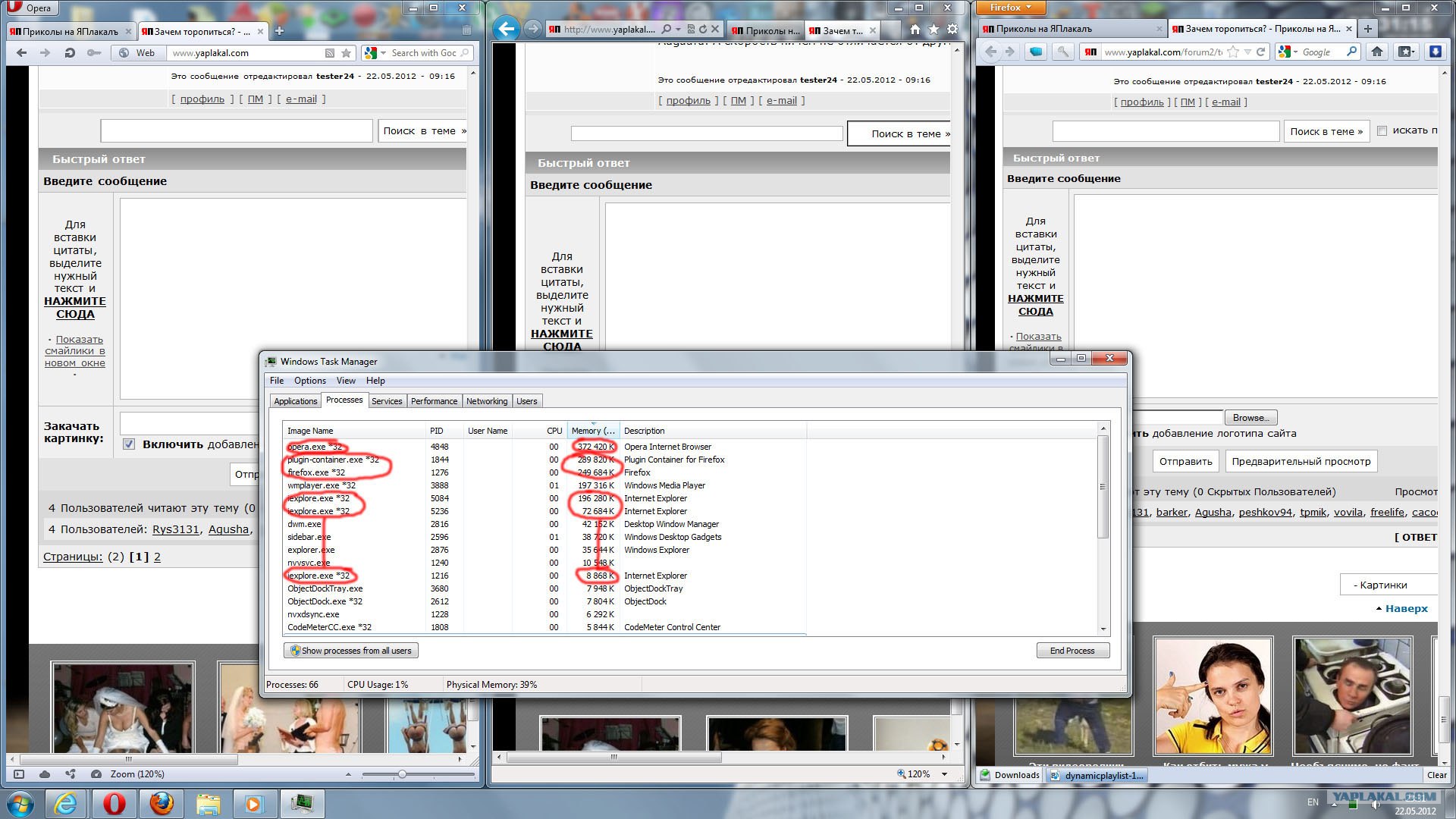Open the woman pointing thumbnail in Firefox
This screenshot has height=819, width=1456.
coord(1212,695)
